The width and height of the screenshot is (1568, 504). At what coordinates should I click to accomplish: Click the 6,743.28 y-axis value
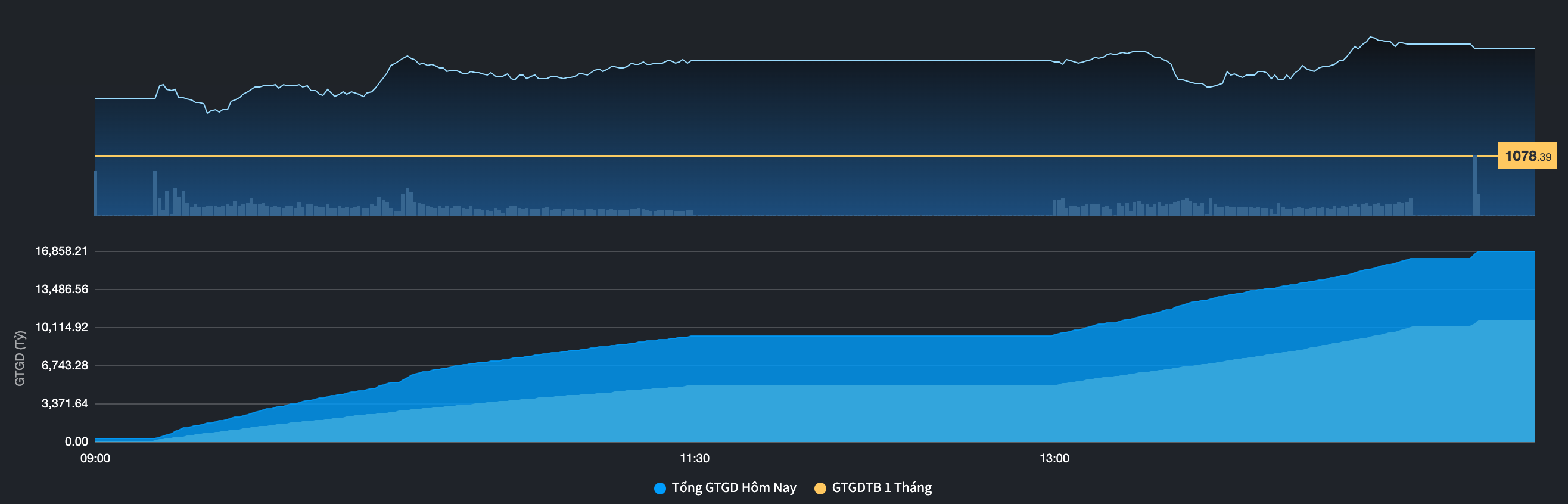coord(64,365)
